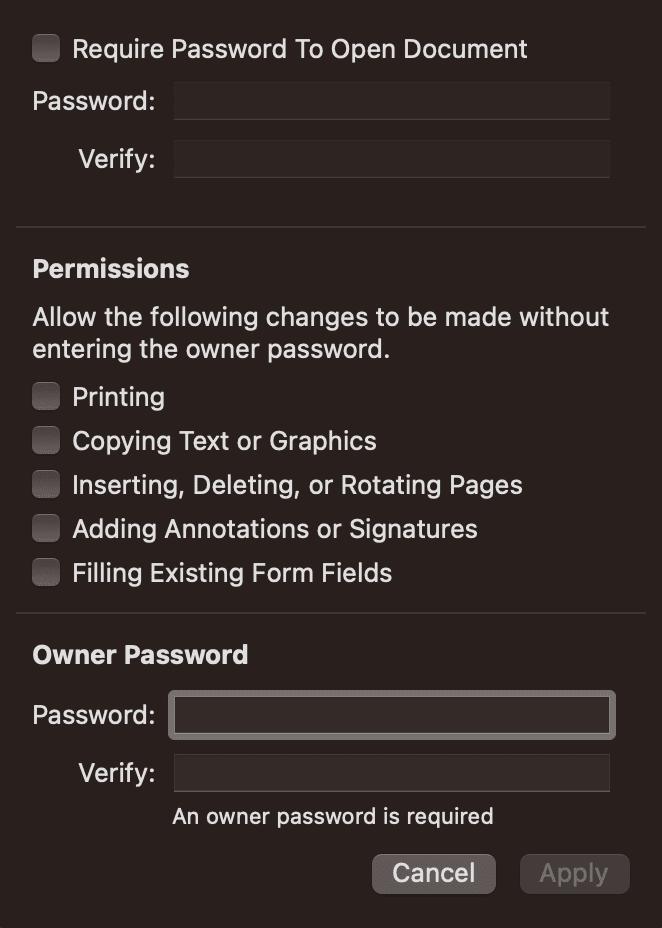Disable the Copying Text or Graphics checkbox

[x=46, y=440]
